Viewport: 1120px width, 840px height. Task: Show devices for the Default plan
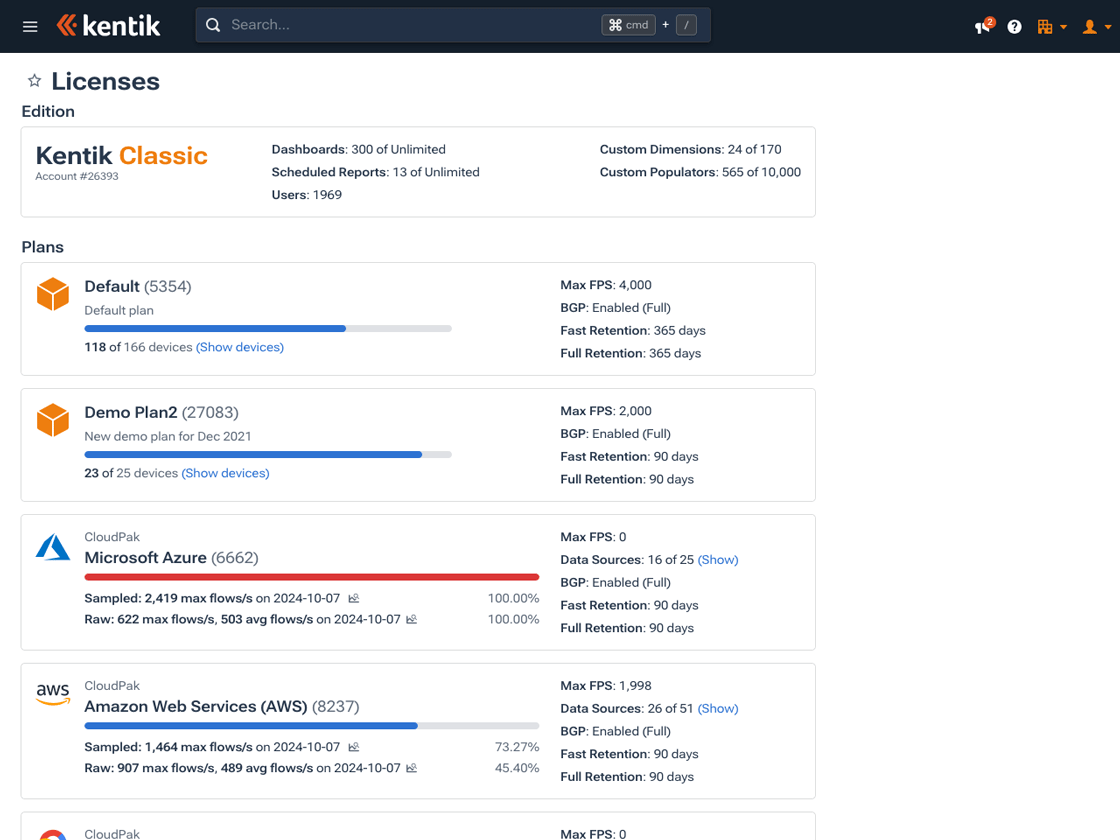coord(239,347)
